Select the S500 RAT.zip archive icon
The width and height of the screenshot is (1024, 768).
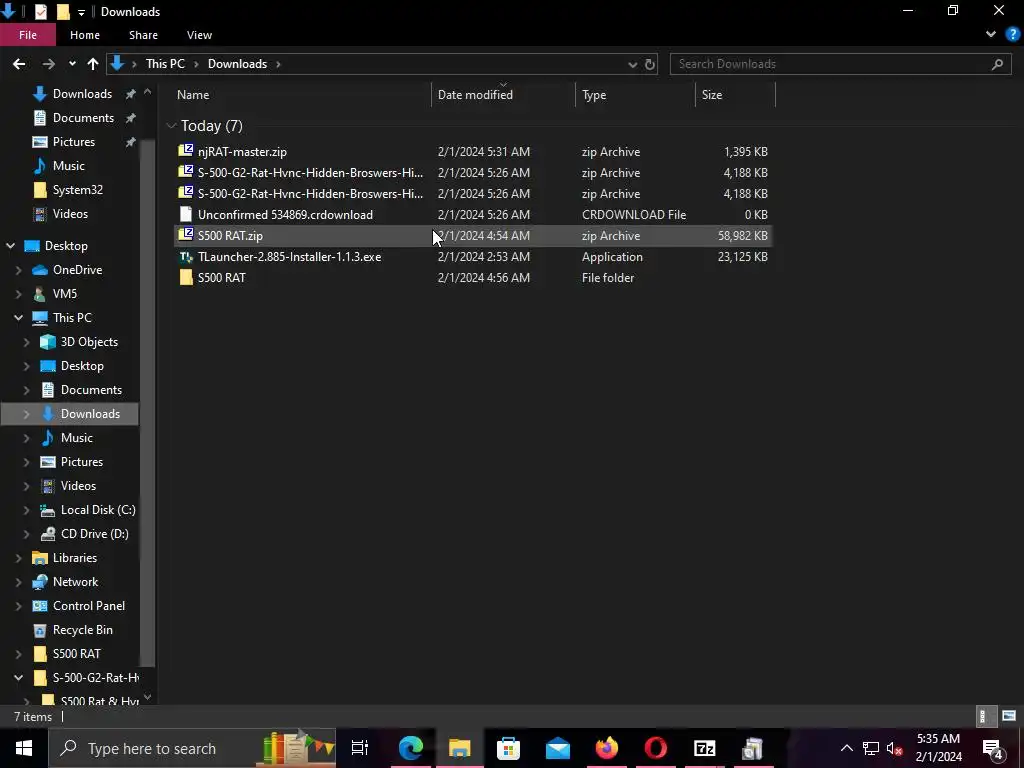click(x=186, y=235)
